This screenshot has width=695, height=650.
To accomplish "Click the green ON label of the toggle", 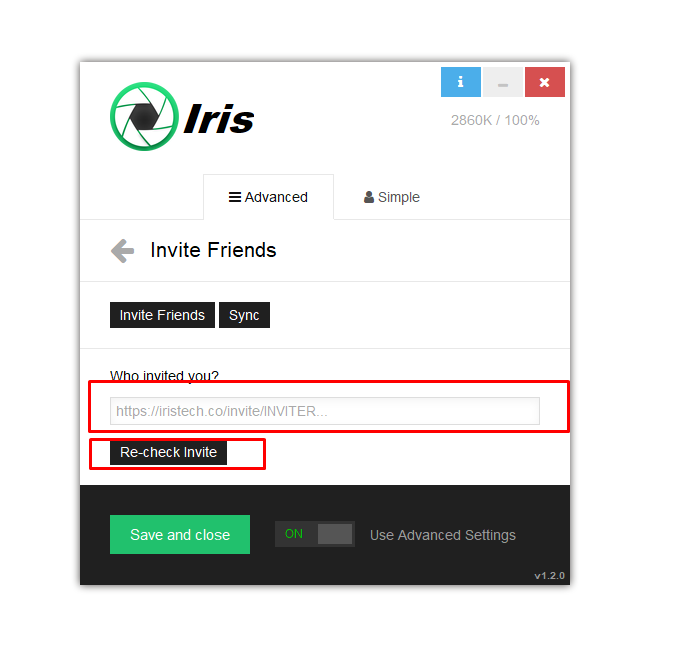I will point(294,534).
